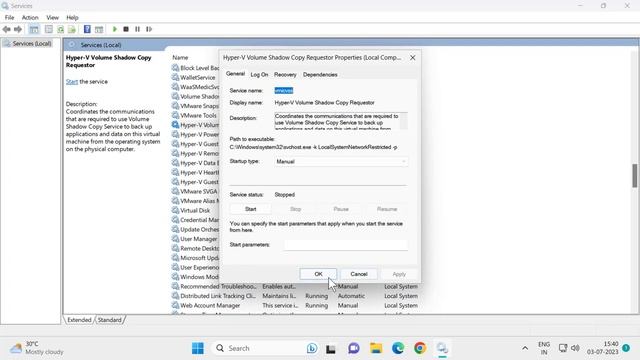The image size is (640, 360).
Task: Open the Action menu
Action: (30, 18)
